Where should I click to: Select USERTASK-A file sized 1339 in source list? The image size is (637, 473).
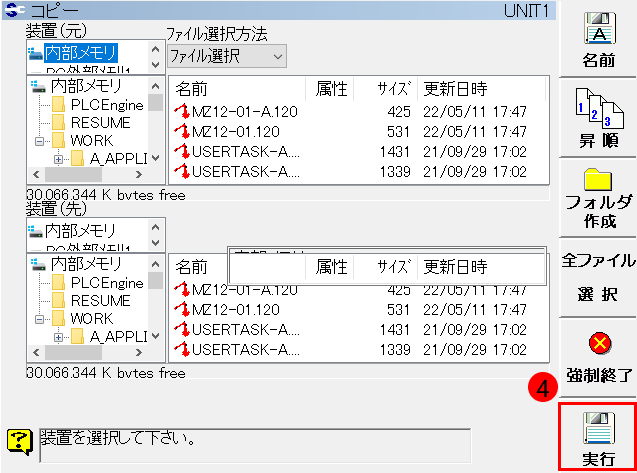(x=246, y=171)
